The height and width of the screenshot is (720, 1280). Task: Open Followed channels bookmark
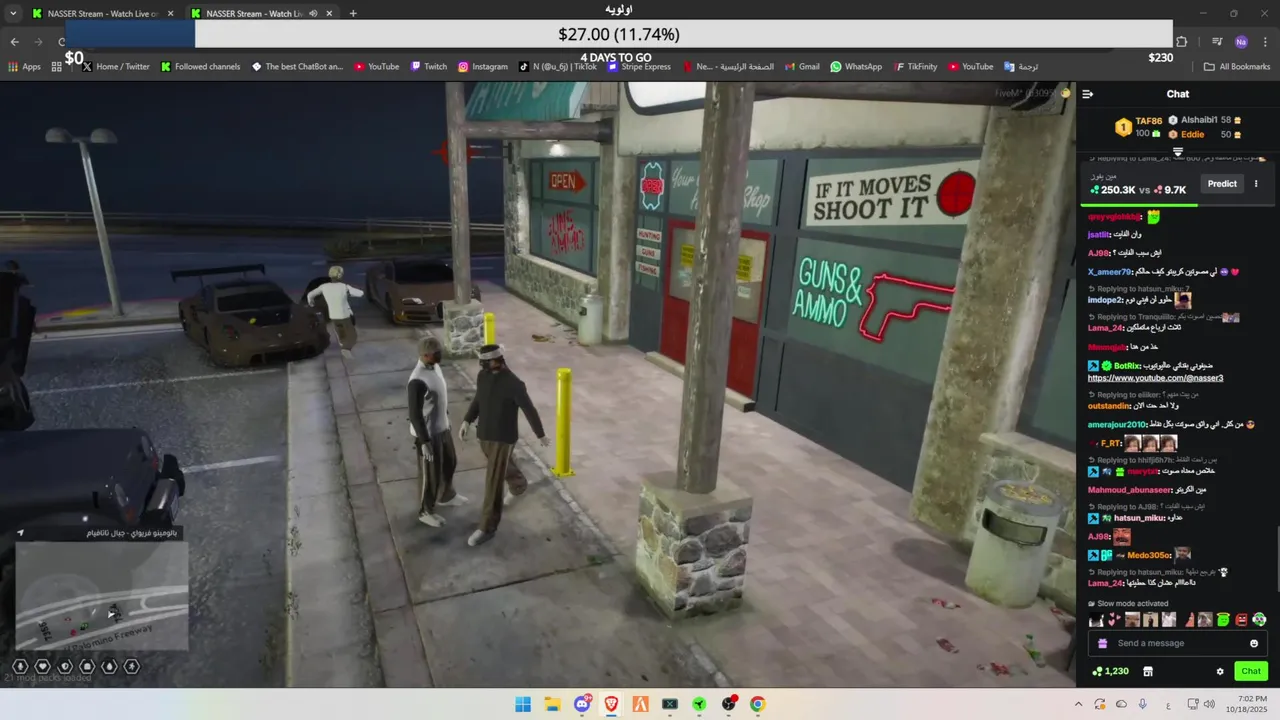(200, 67)
